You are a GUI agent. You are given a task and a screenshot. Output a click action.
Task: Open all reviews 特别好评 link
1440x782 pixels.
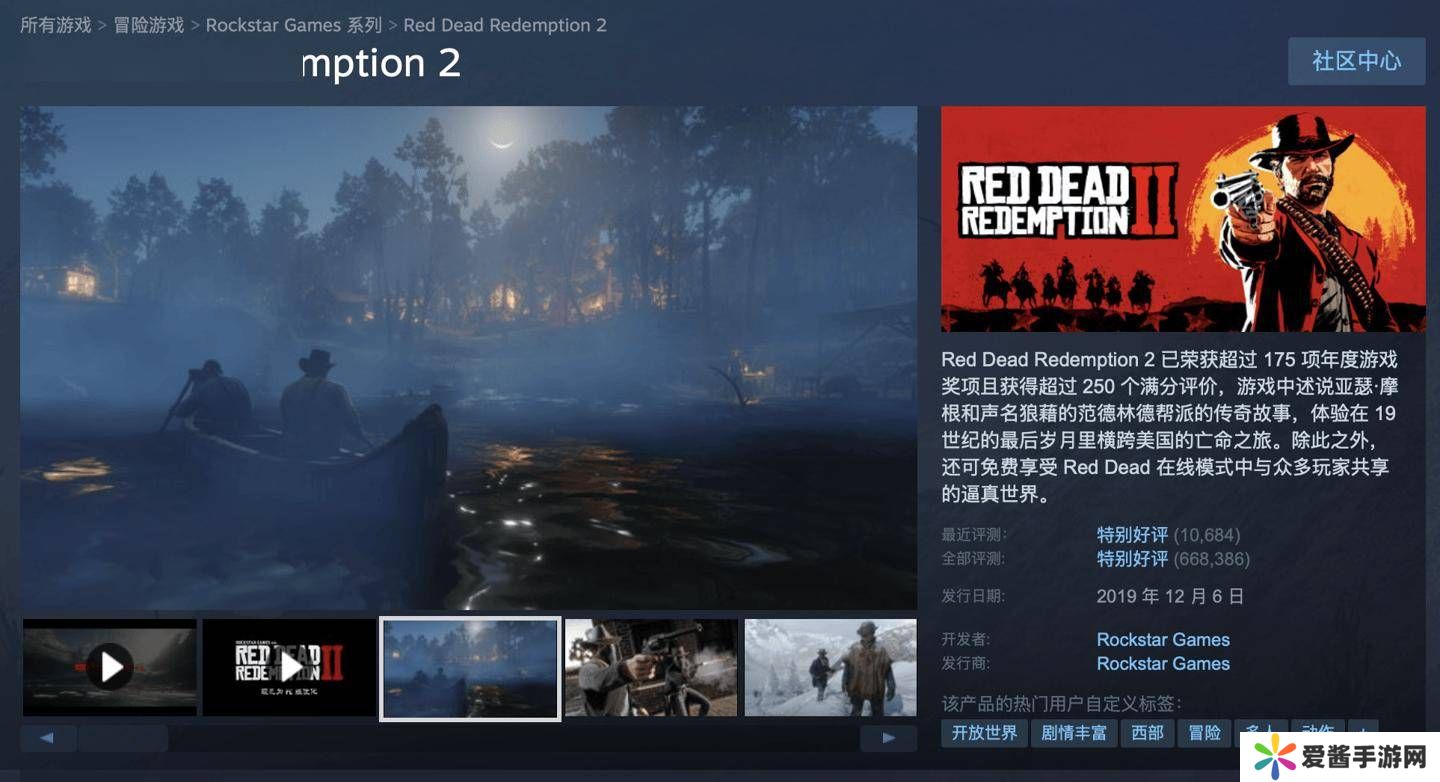1132,559
